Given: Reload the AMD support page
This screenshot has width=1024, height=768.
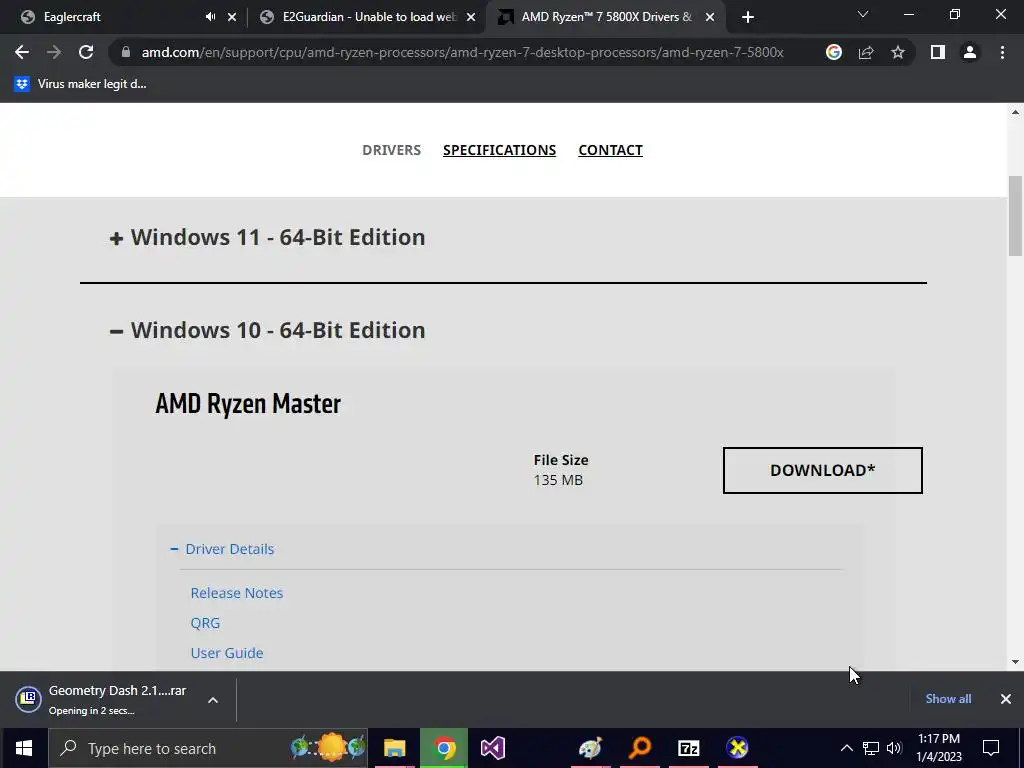Looking at the screenshot, I should [x=86, y=52].
